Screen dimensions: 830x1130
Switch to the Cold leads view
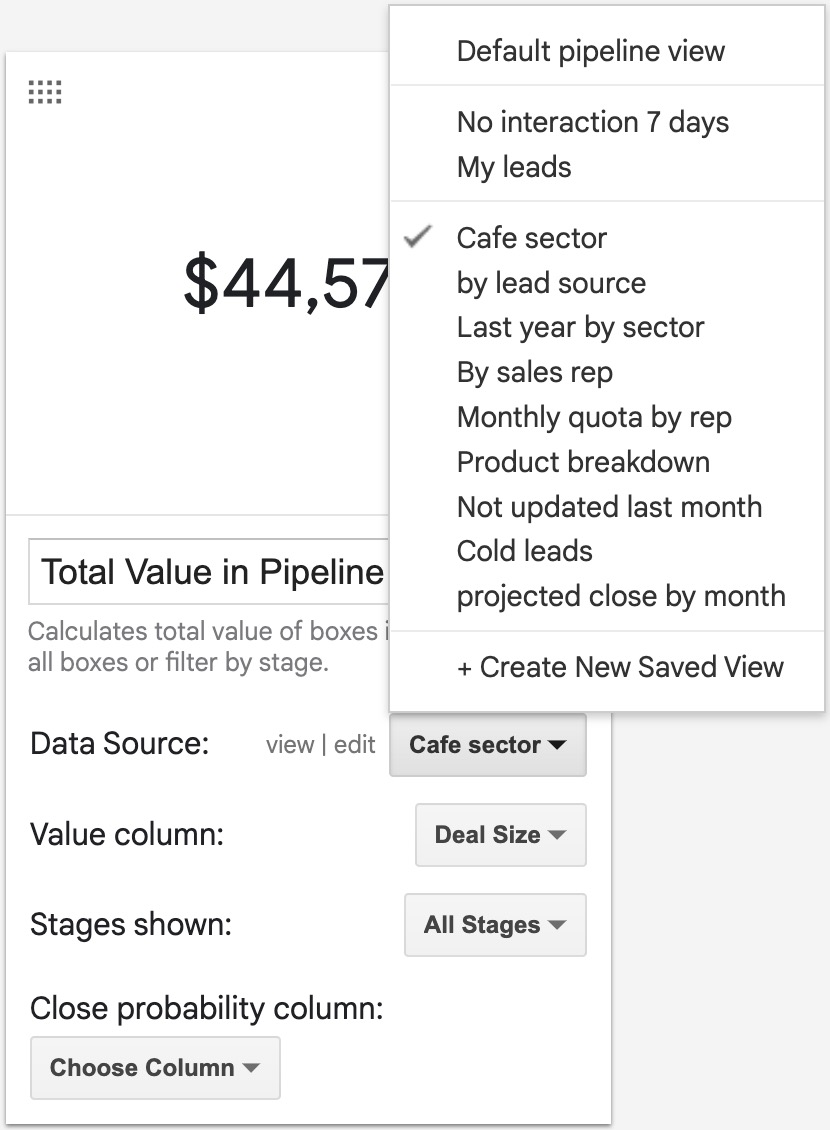click(x=524, y=551)
